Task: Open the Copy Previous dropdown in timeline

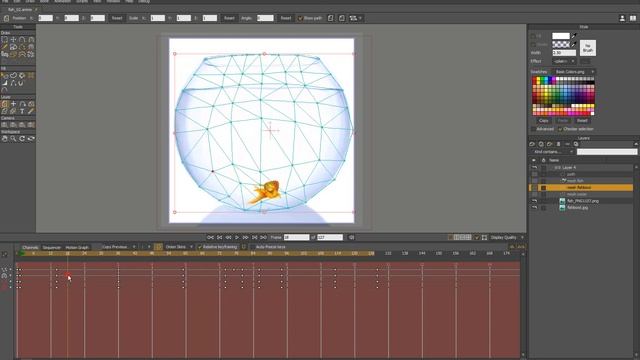Action: click(118, 247)
